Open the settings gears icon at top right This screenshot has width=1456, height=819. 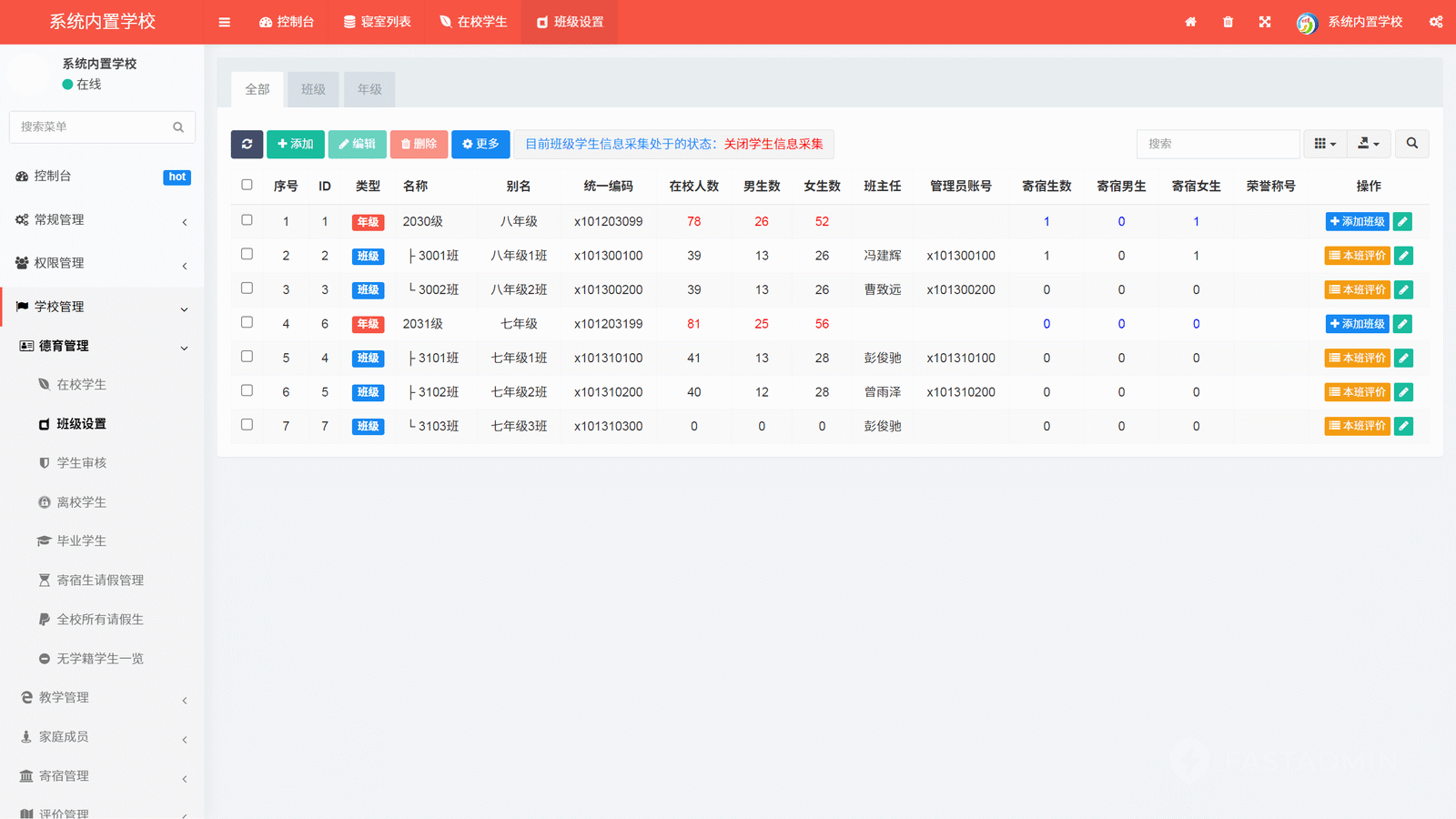click(x=1435, y=22)
